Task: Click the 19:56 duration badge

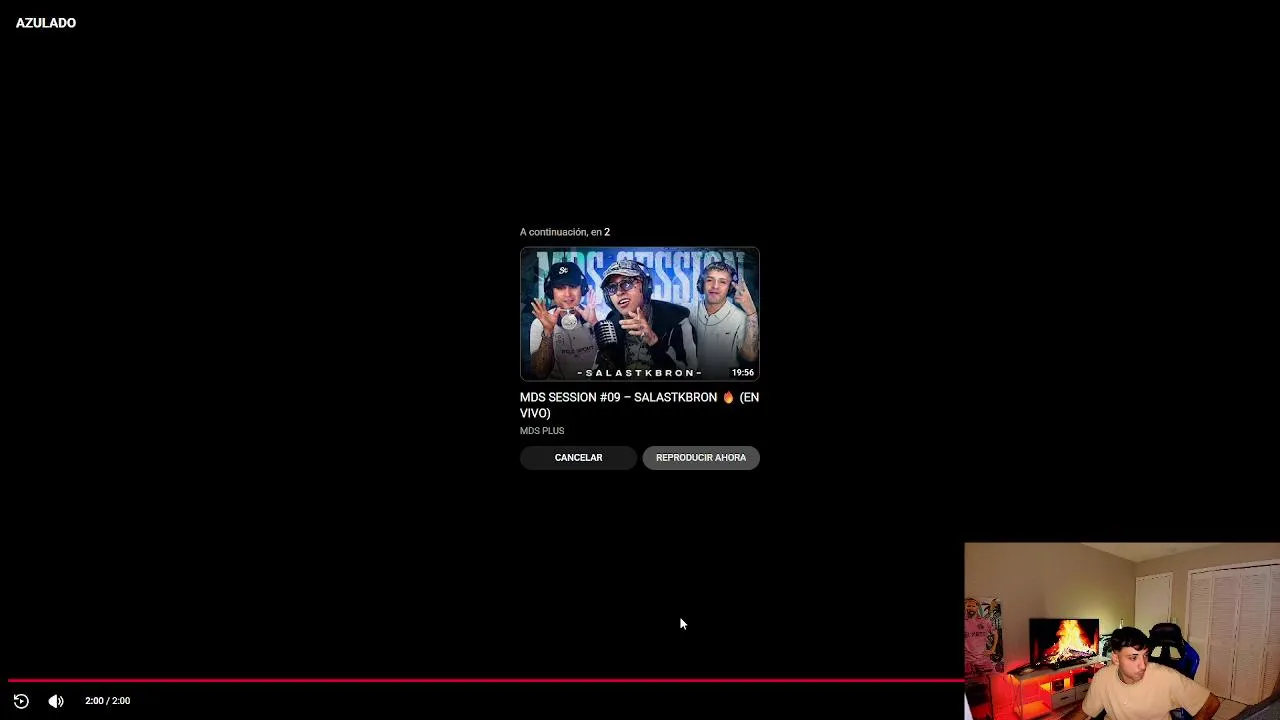Action: pyautogui.click(x=743, y=372)
